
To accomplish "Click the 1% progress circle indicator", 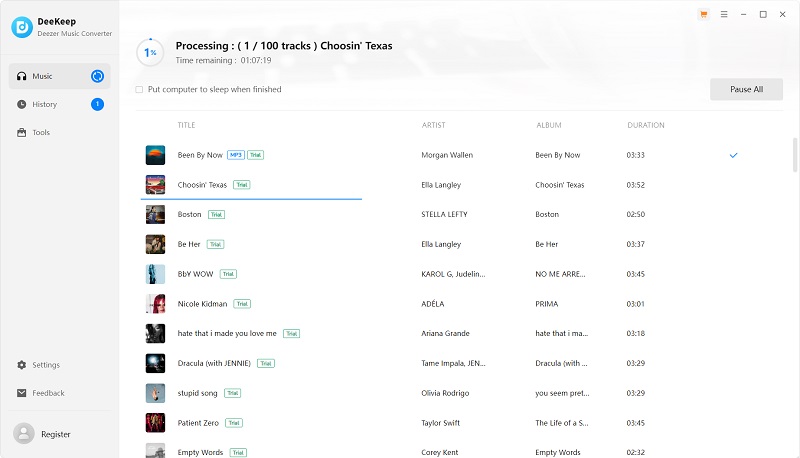I will pyautogui.click(x=150, y=53).
